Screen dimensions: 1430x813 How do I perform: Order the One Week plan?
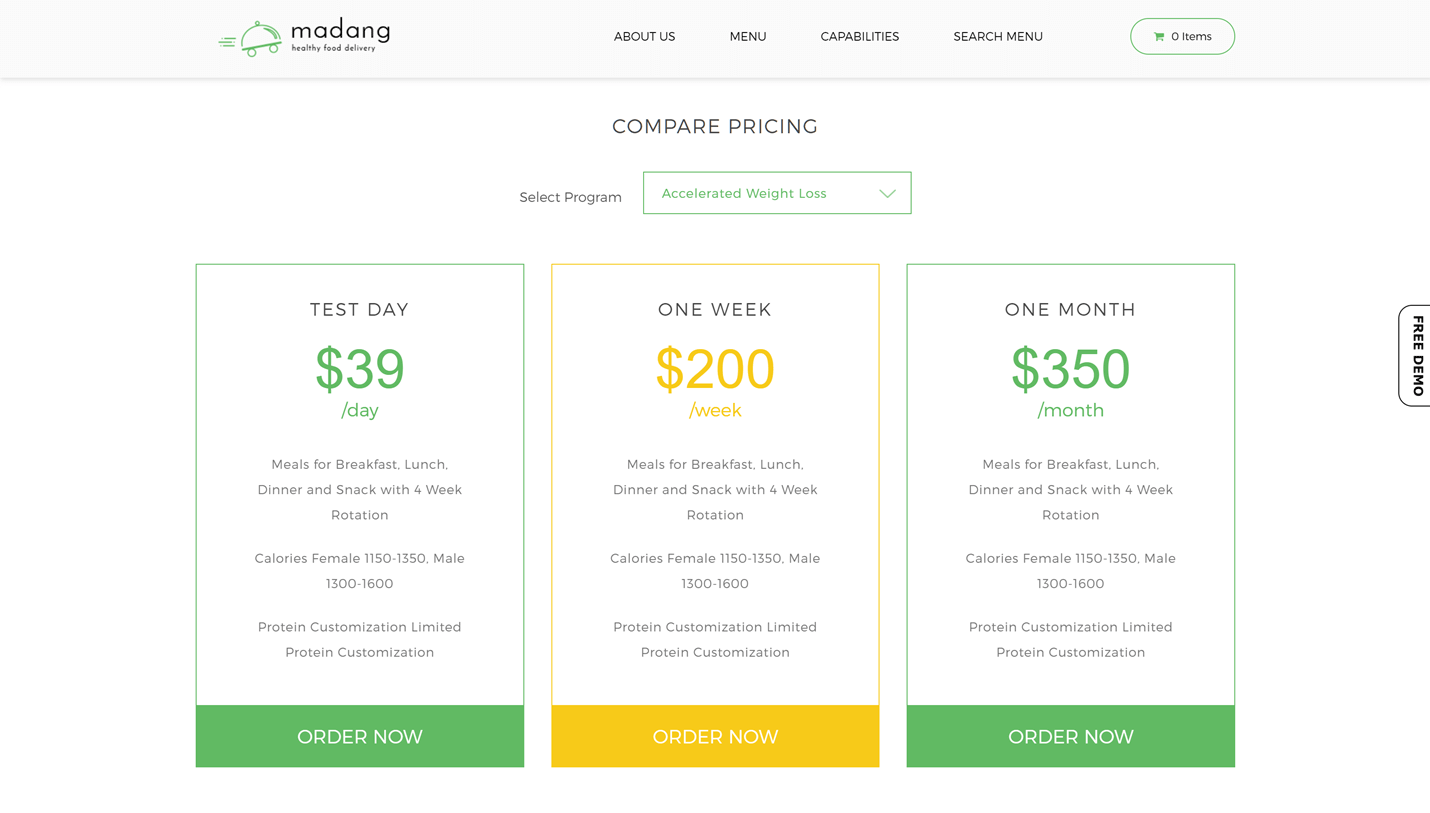(x=715, y=737)
